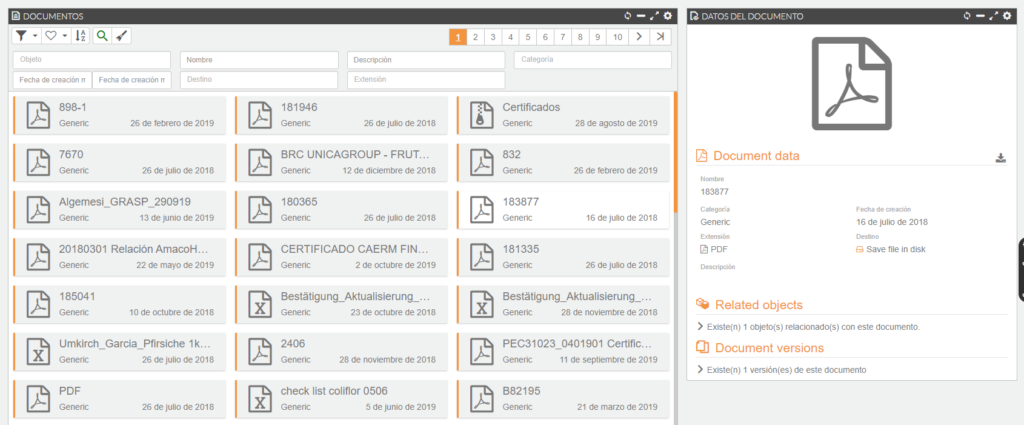Image resolution: width=1024 pixels, height=425 pixels.
Task: Go to next page with chevron arrow
Action: [639, 37]
